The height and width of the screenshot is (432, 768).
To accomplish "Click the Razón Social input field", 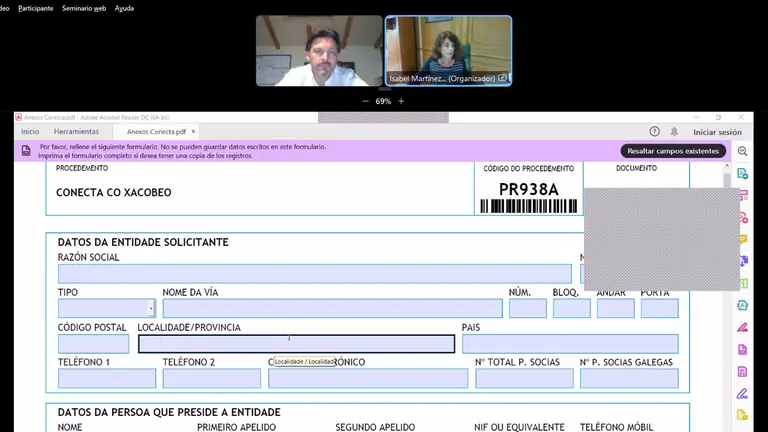I will click(314, 273).
